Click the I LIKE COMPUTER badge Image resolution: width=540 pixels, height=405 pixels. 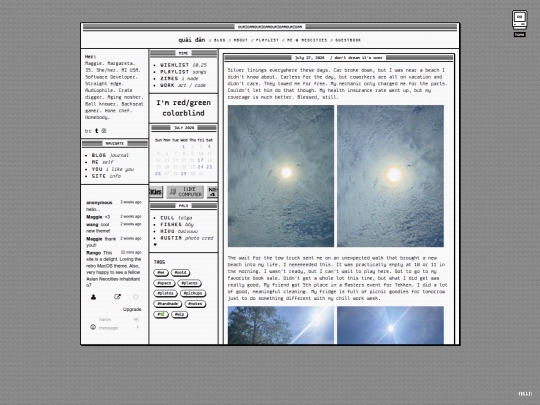185,192
